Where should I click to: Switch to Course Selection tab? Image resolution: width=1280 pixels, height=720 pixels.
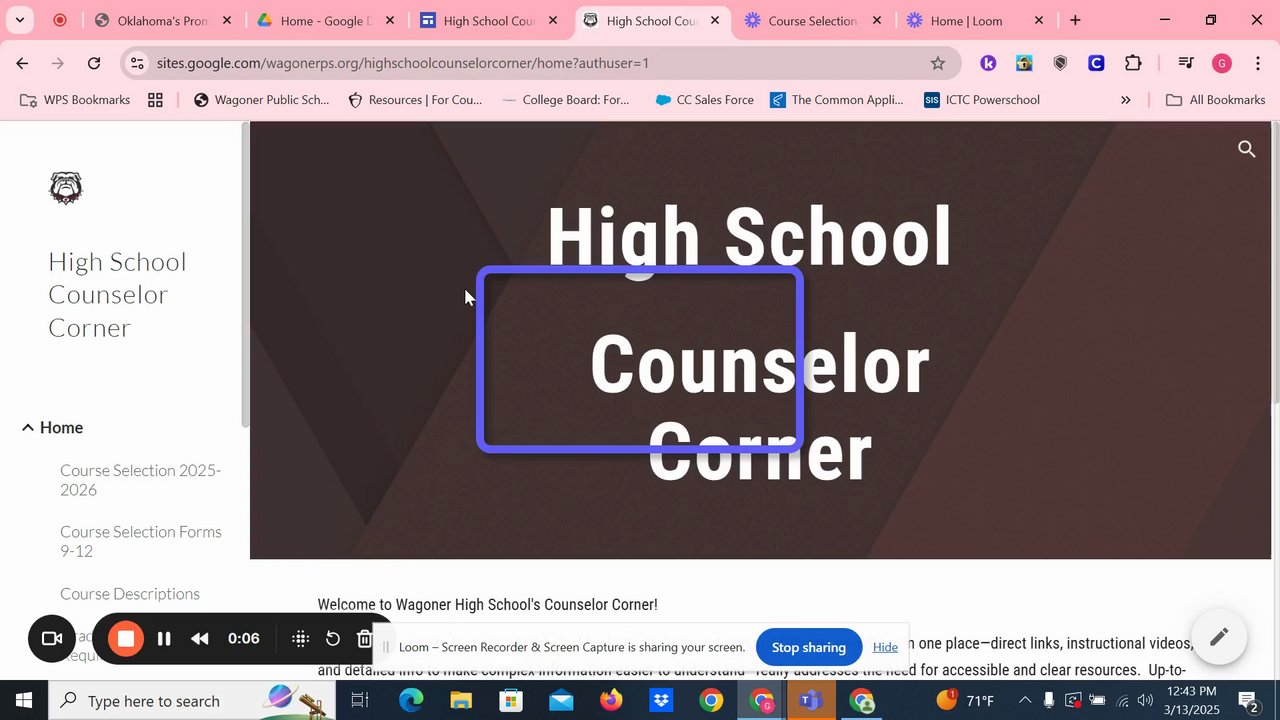point(812,20)
